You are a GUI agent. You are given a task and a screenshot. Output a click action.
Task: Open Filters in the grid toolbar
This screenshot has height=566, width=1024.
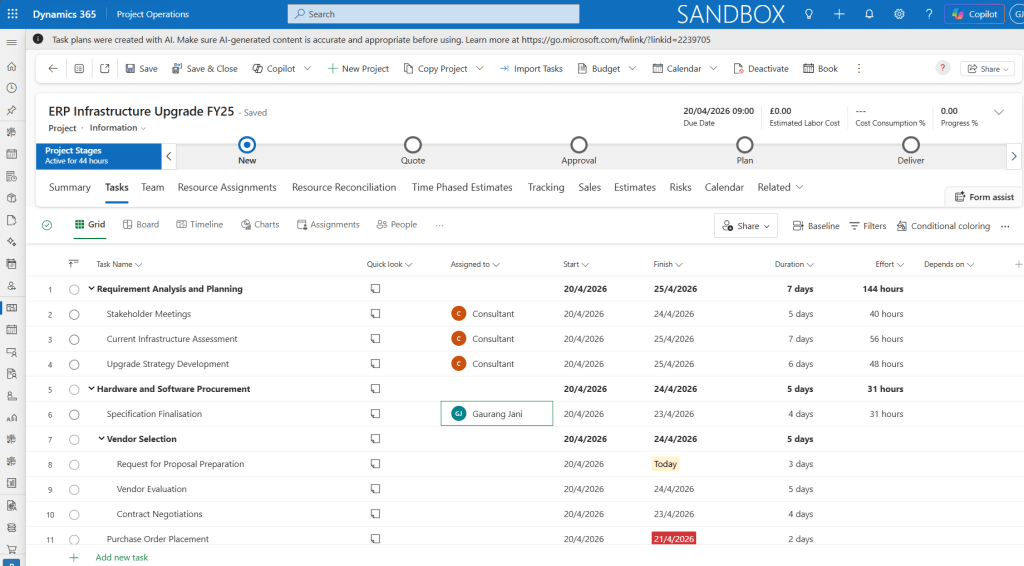(867, 226)
